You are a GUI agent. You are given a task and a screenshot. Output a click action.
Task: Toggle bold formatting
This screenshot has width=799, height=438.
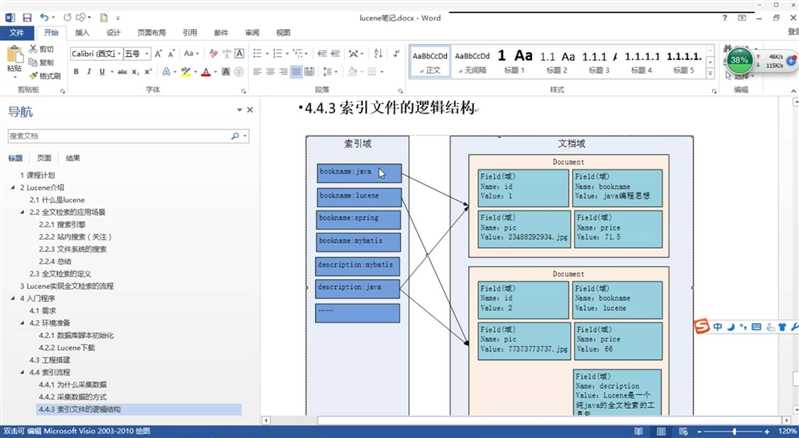pos(76,72)
